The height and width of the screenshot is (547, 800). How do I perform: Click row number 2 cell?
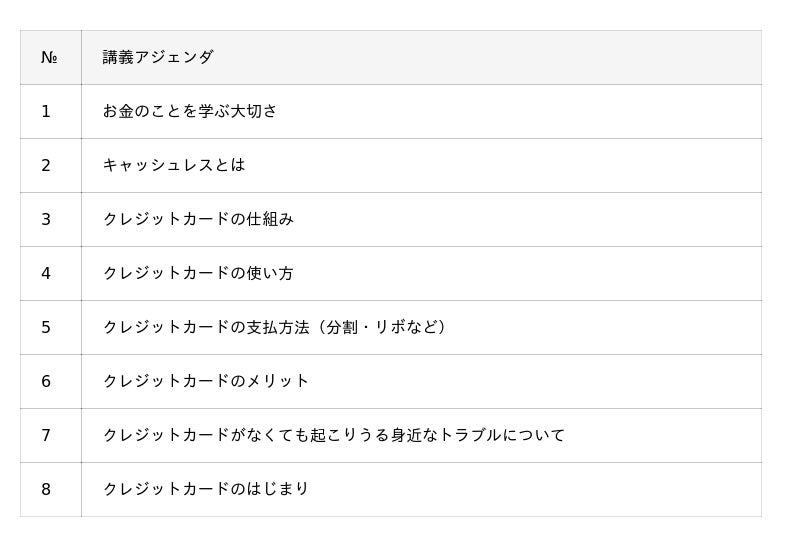coord(46,166)
